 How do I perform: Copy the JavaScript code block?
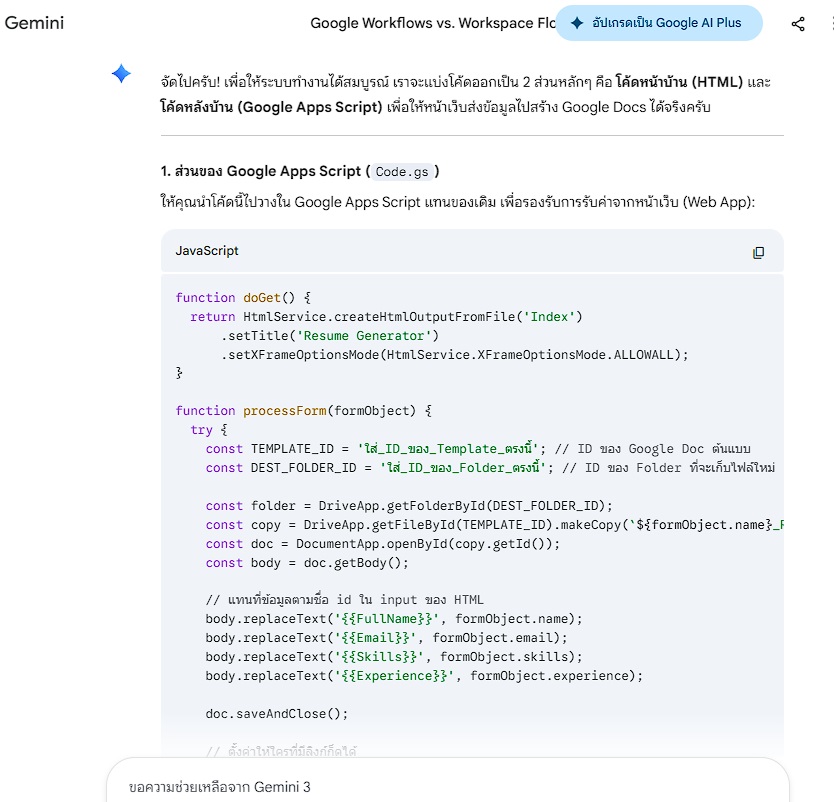click(x=758, y=252)
